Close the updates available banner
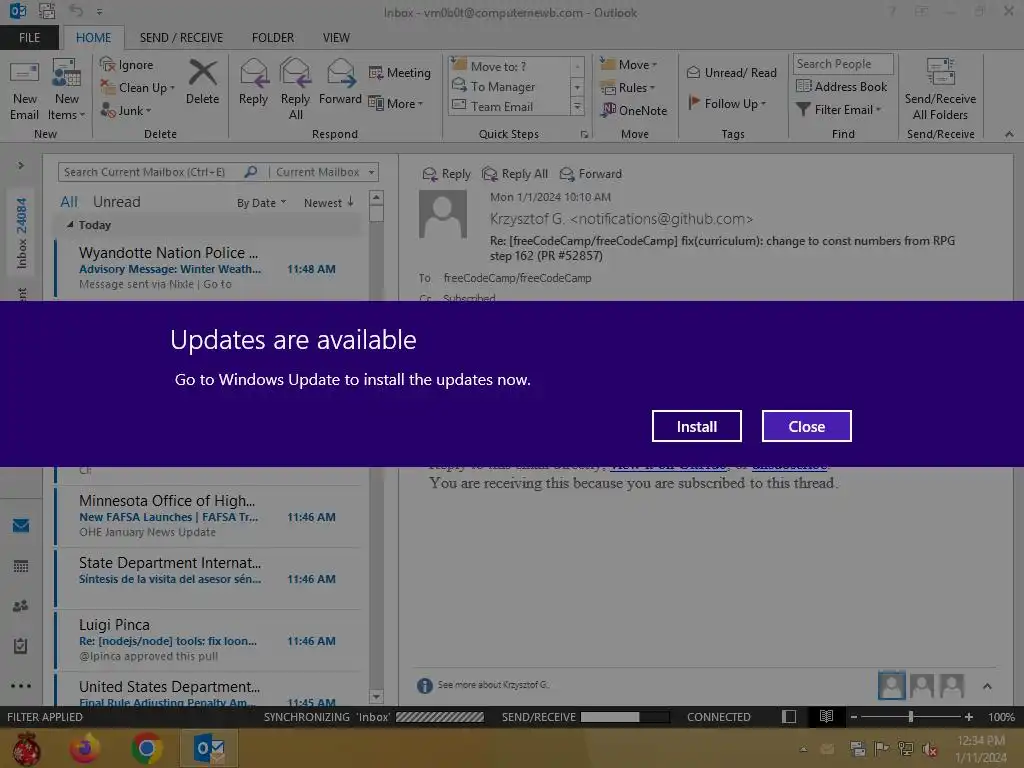1024x768 pixels. [807, 426]
